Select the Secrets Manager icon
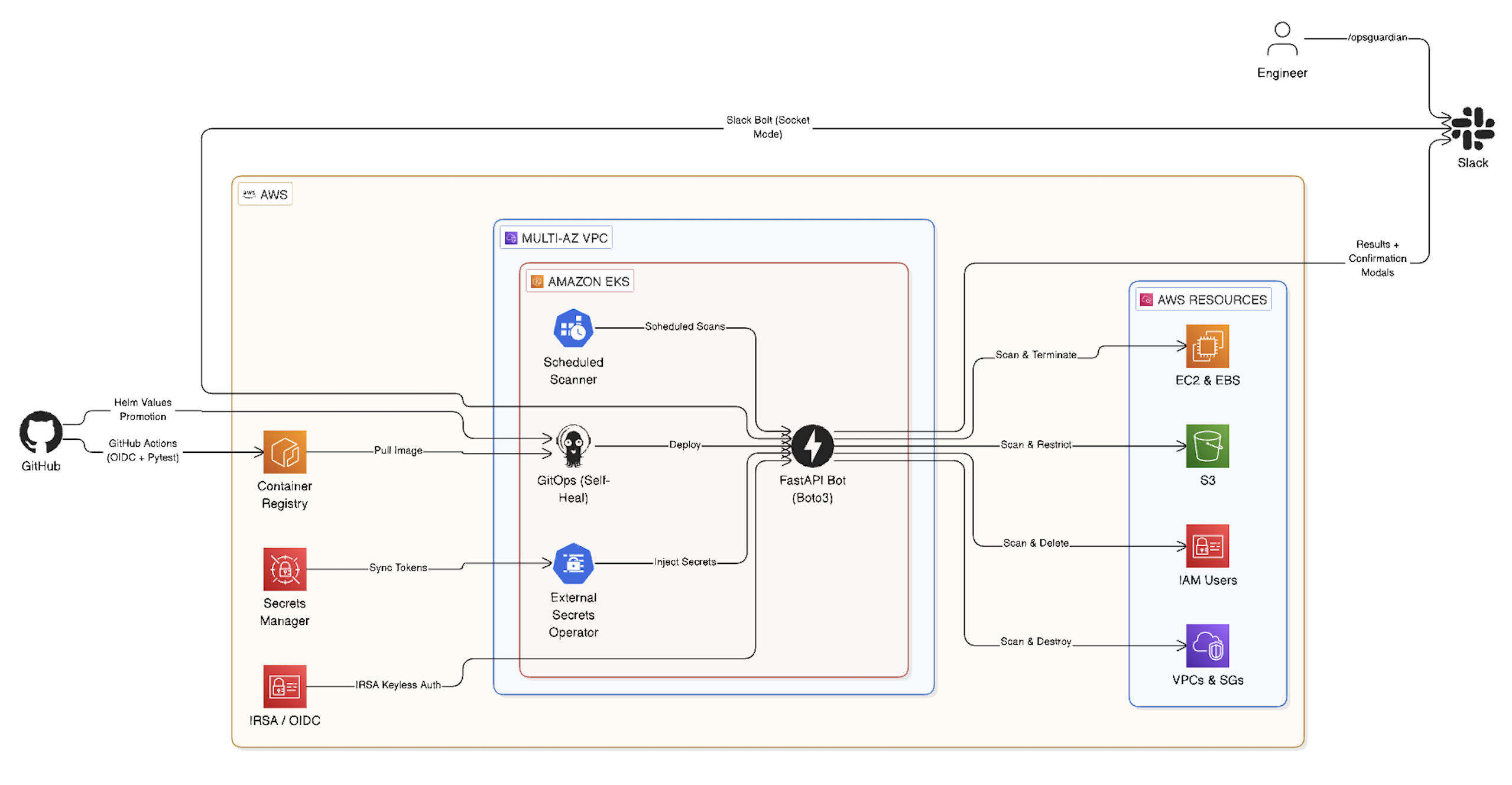This screenshot has height=785, width=1512. point(284,569)
